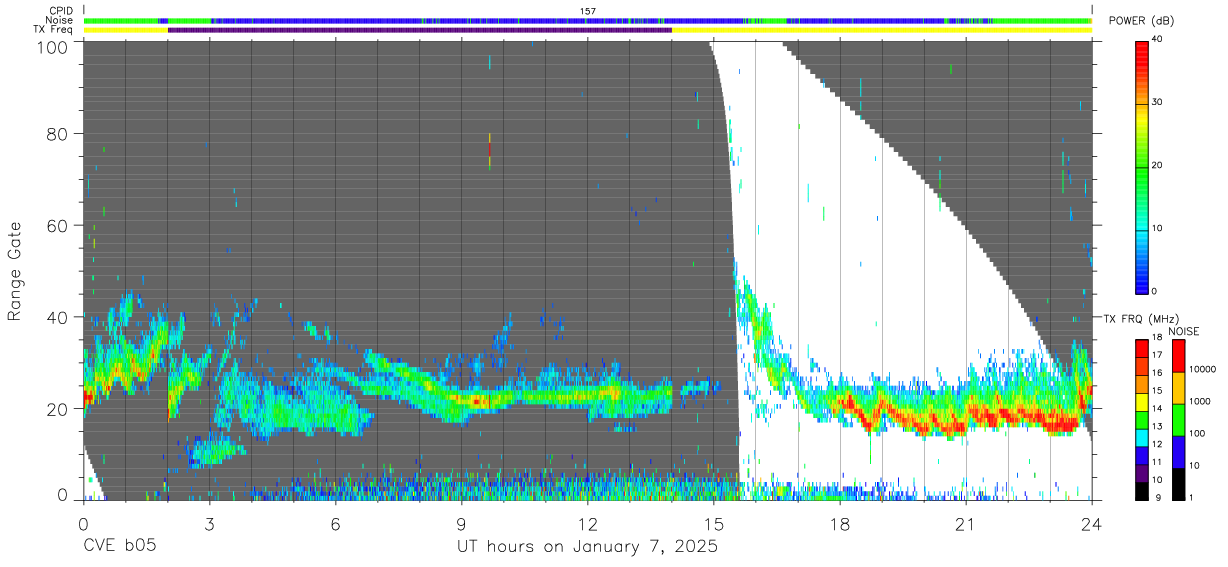Click the NOISE colorbar strip

point(1178,419)
